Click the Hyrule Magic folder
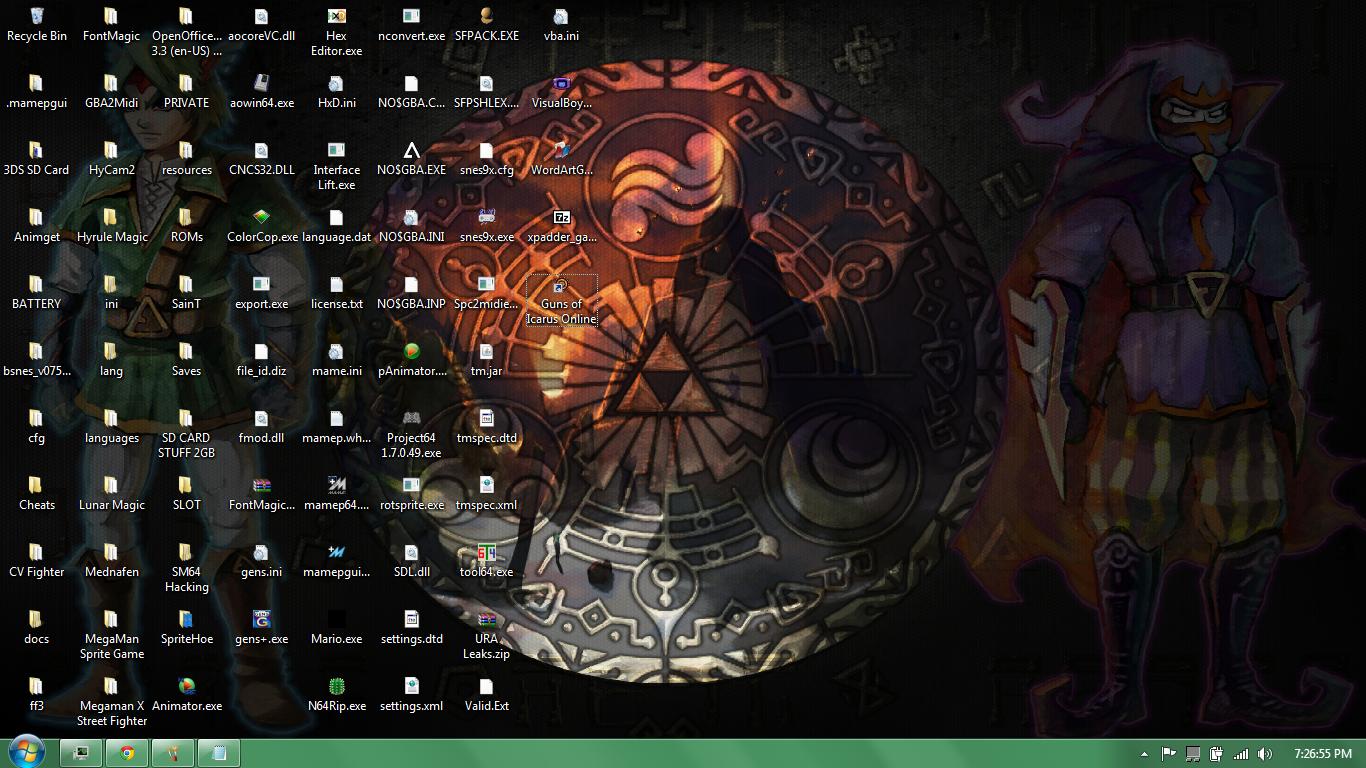This screenshot has height=768, width=1366. click(x=111, y=227)
